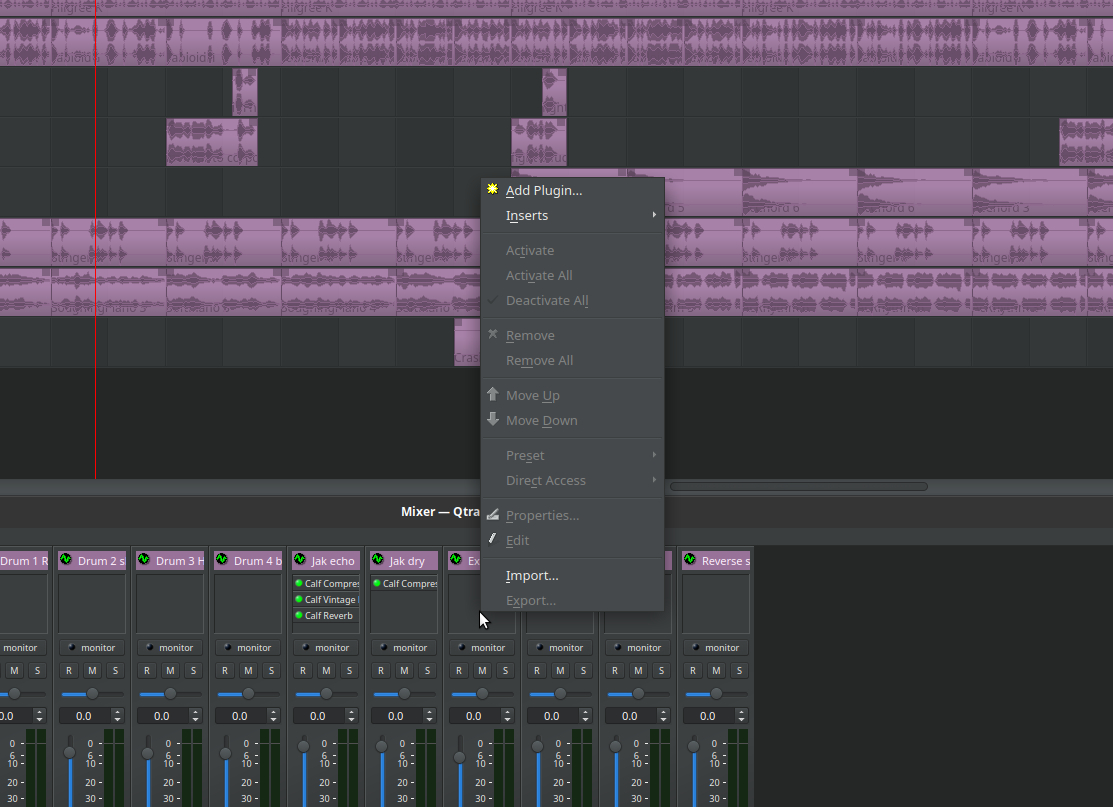
Task: Click the Add Plugin star icon
Action: coord(493,189)
